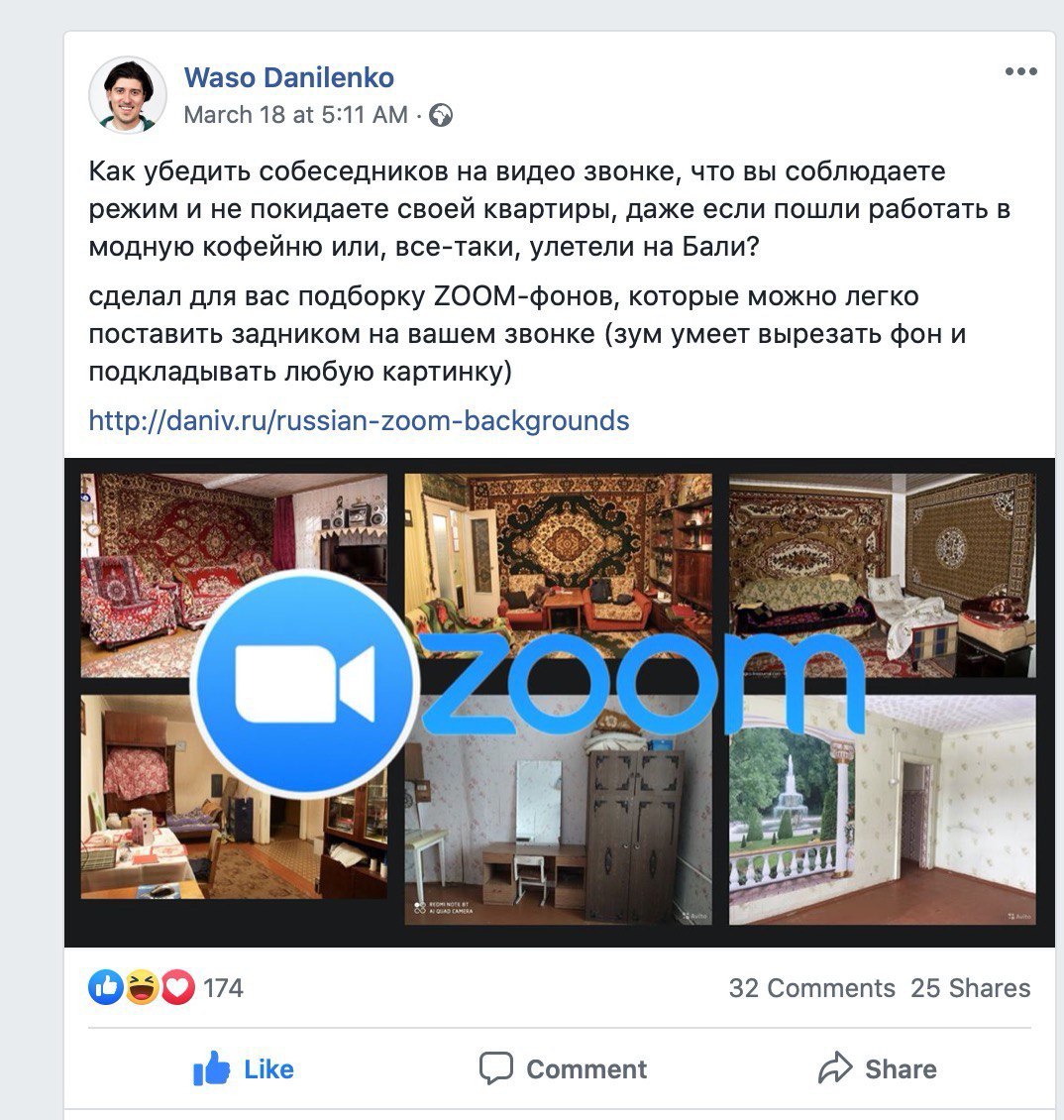The width and height of the screenshot is (1064, 1120).
Task: View the 25 Shares list
Action: pyautogui.click(x=971, y=988)
